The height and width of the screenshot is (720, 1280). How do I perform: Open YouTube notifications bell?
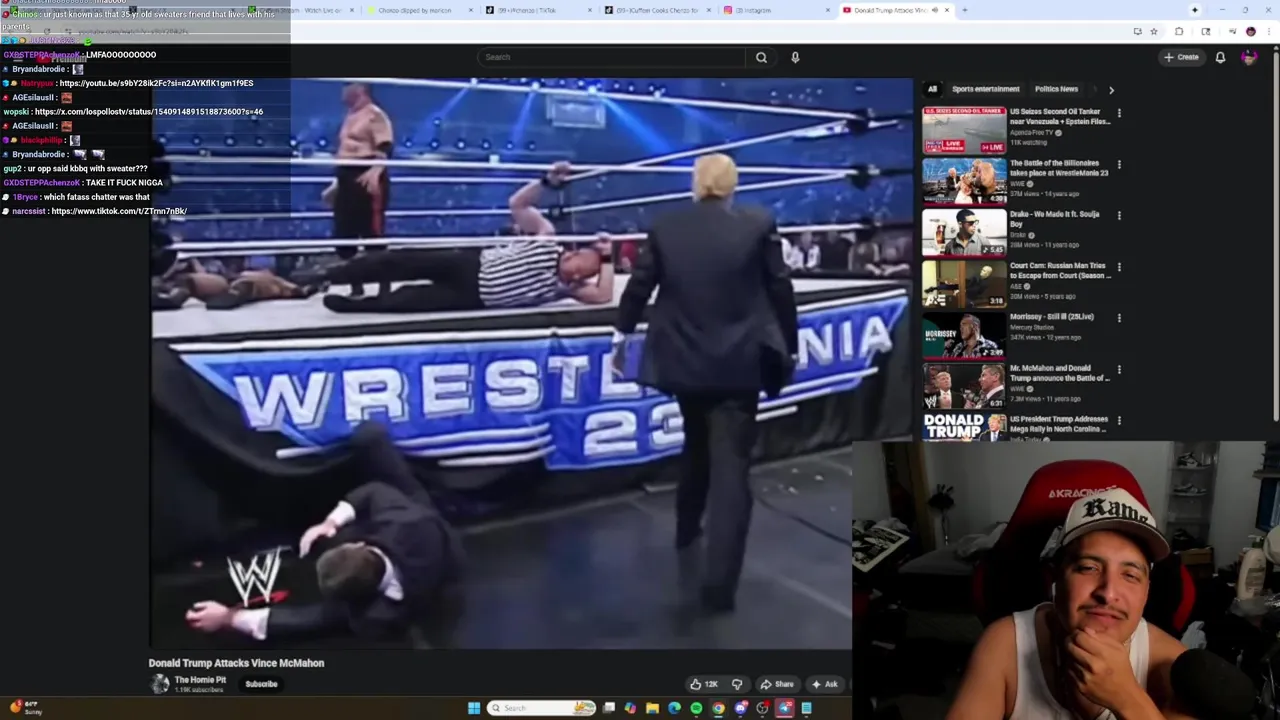[1220, 57]
